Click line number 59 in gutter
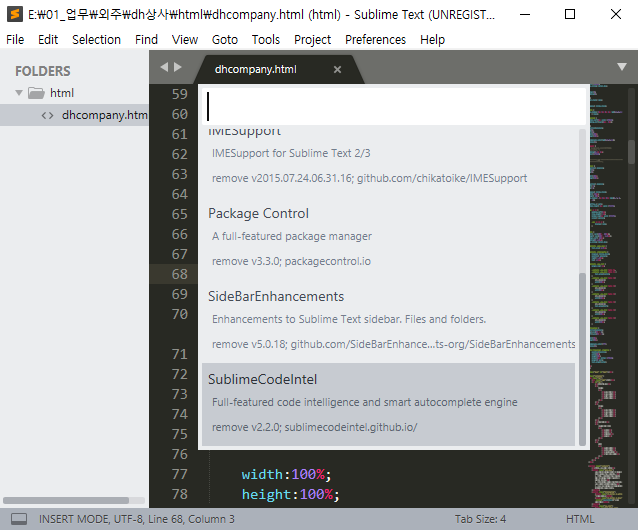 point(179,94)
